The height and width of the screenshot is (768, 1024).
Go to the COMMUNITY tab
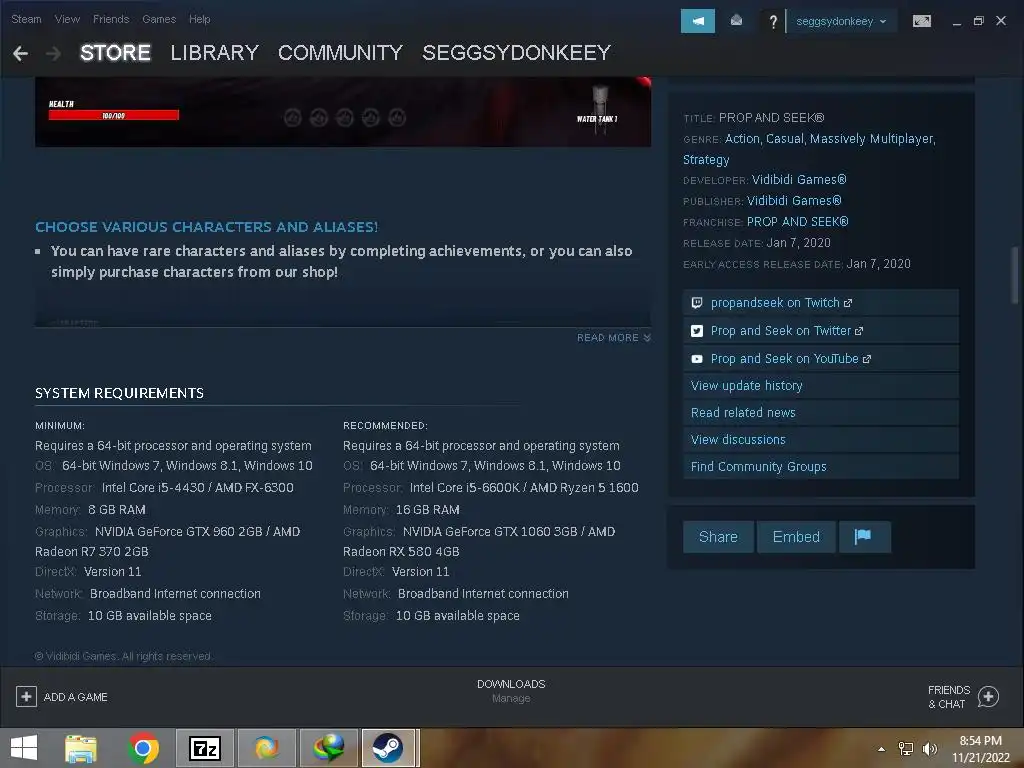[x=340, y=53]
